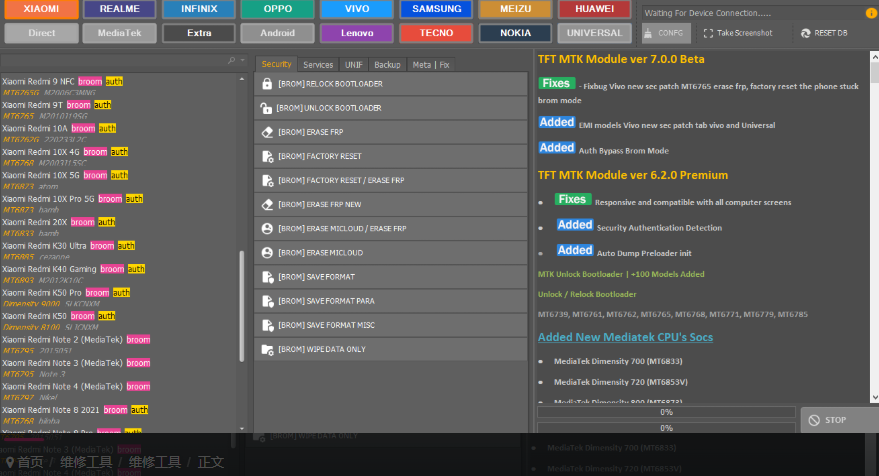The width and height of the screenshot is (879, 476).
Task: Click the CONFIG icon
Action: click(648, 33)
